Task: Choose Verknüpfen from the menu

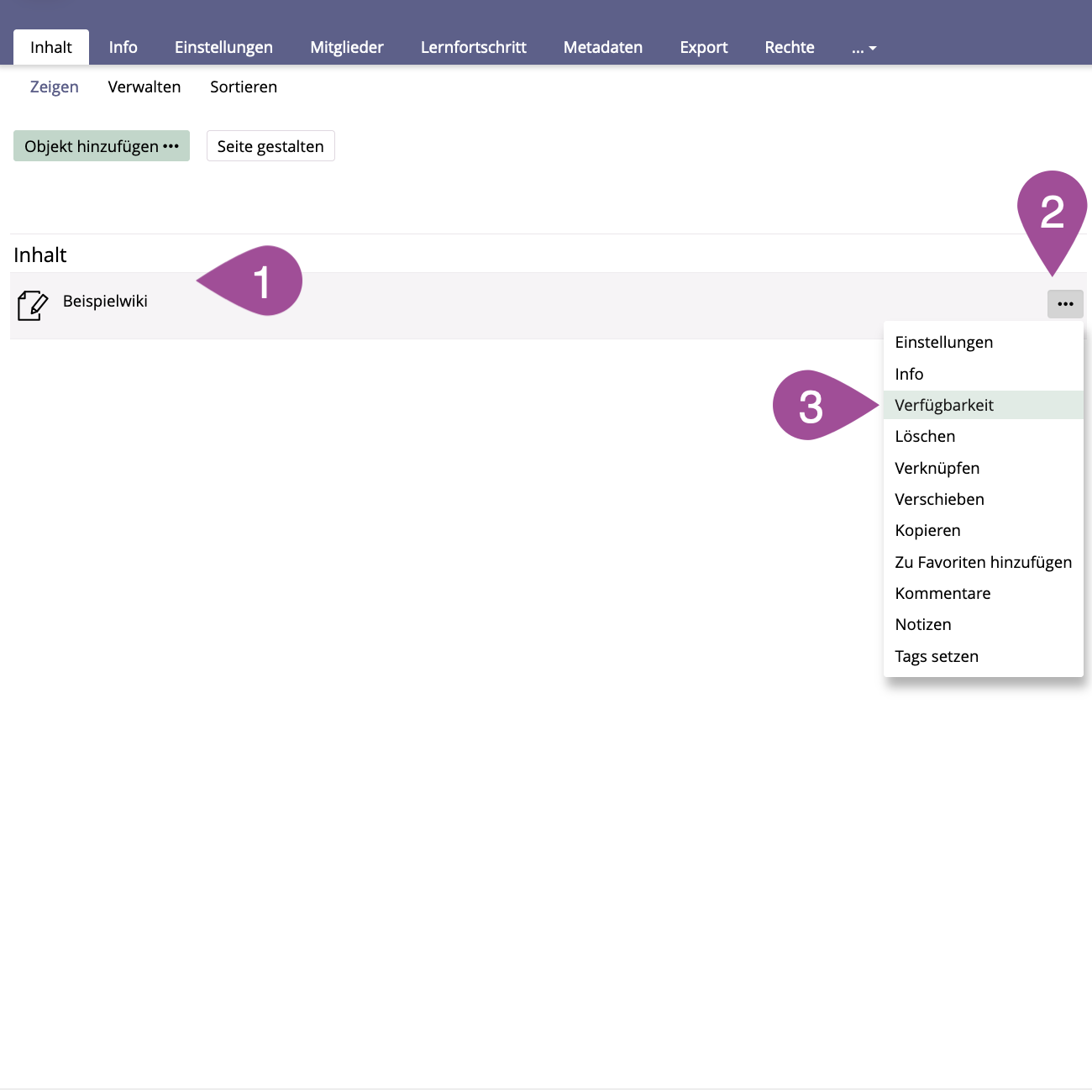Action: click(x=937, y=468)
